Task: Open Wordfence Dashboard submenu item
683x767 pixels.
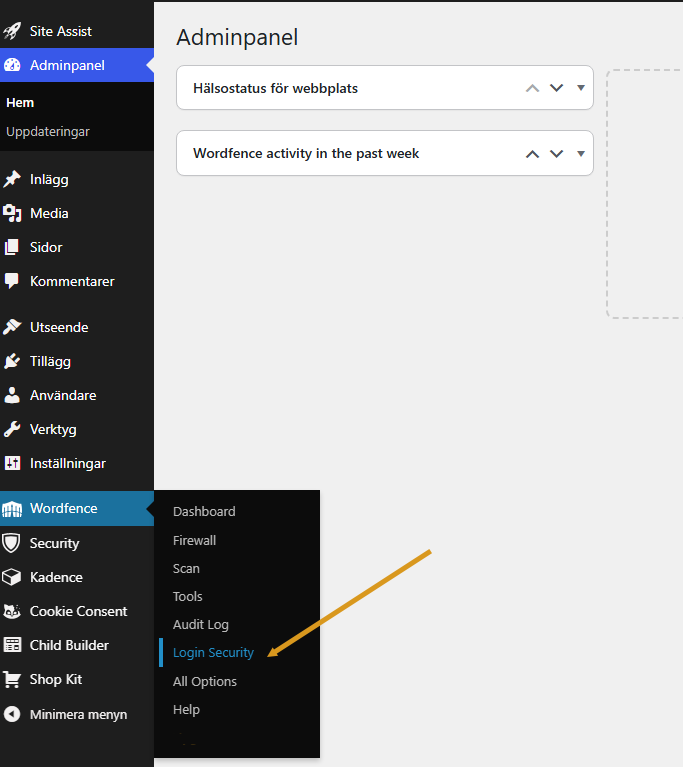Action: pyautogui.click(x=204, y=511)
